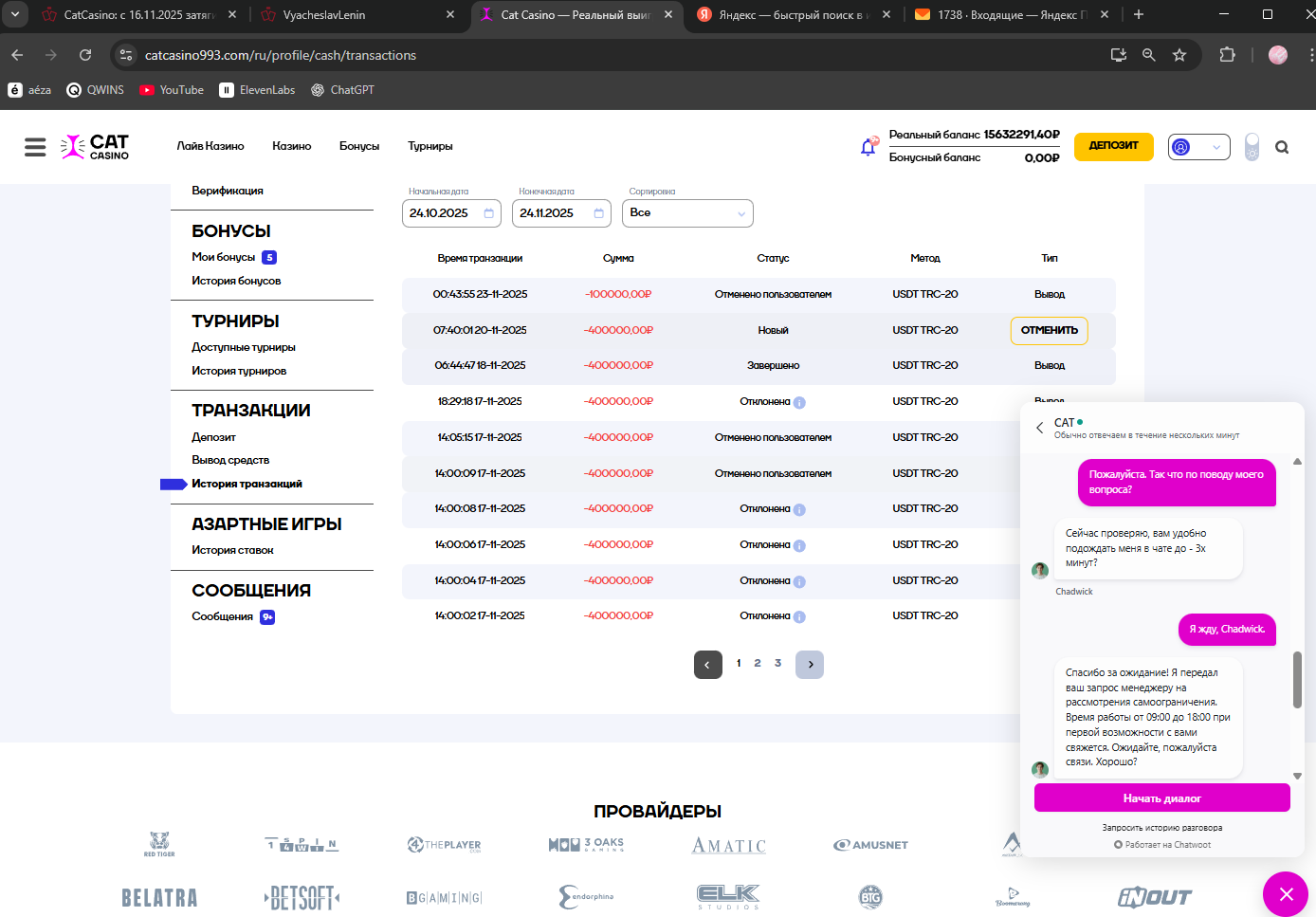The image size is (1316, 917).
Task: Switch to the Яндекс search browser tab
Action: pos(791,14)
